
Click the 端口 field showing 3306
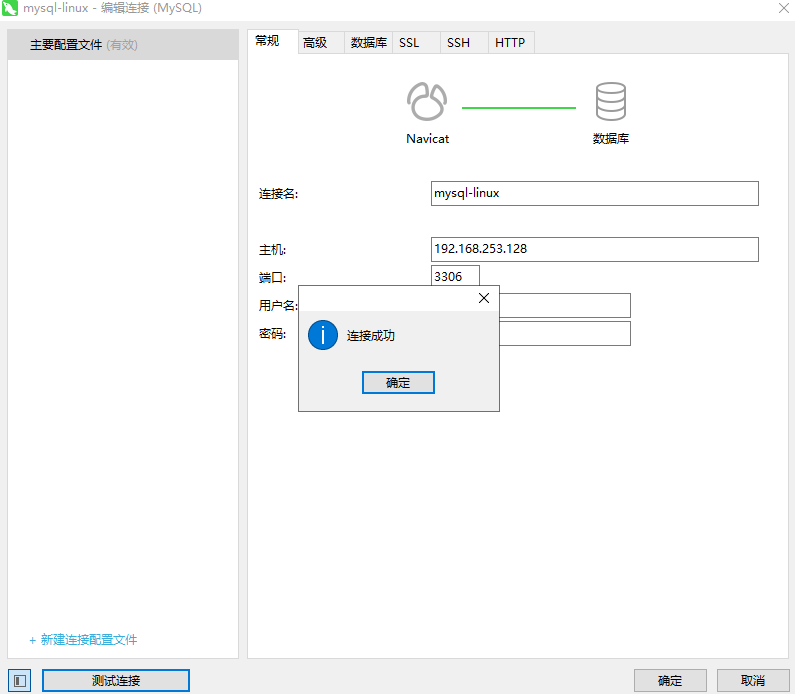[x=455, y=276]
